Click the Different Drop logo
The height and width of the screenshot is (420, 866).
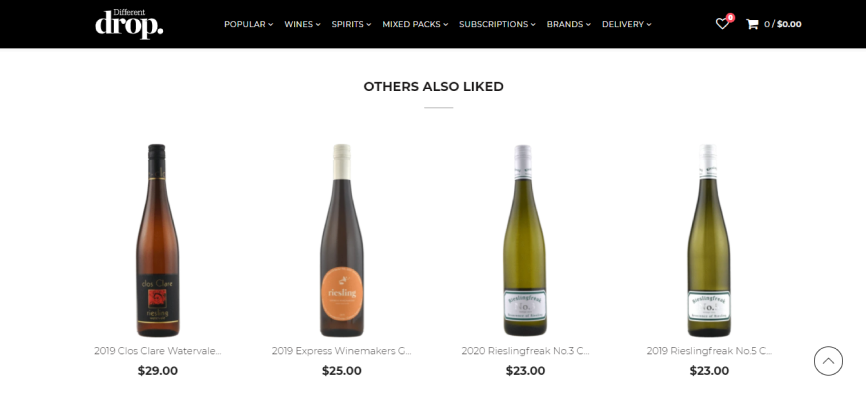click(129, 24)
